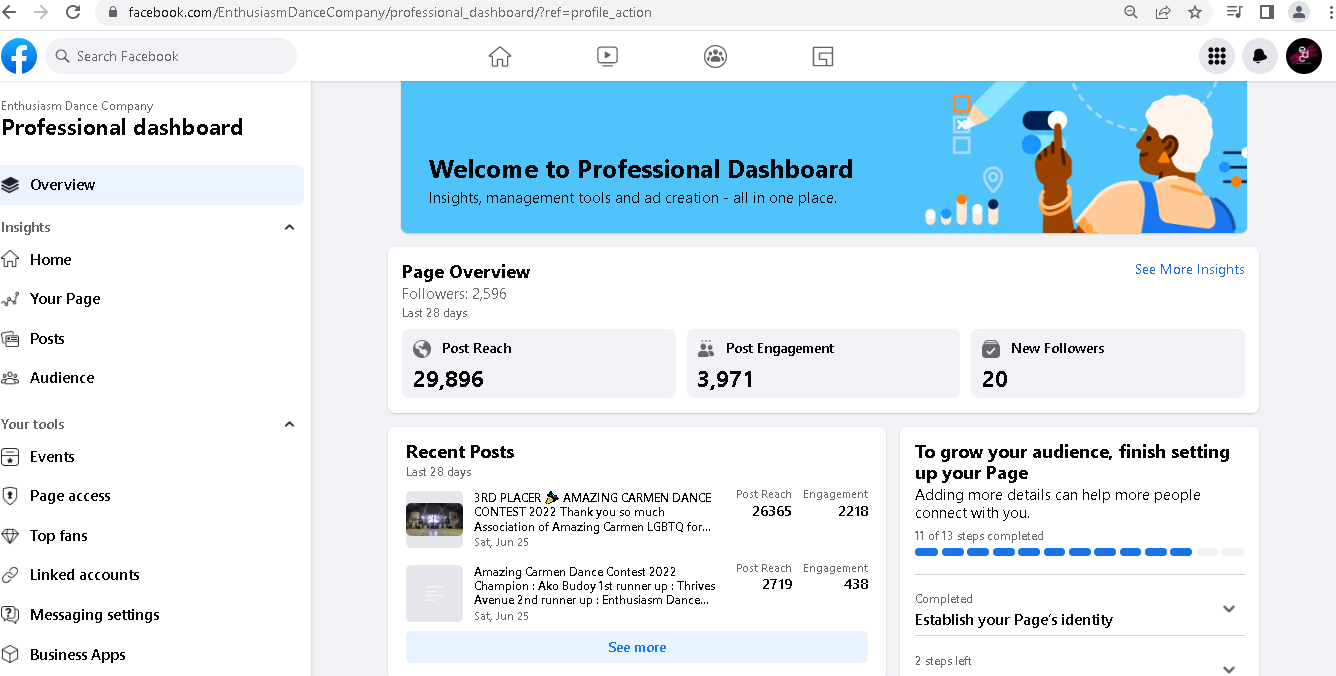Click the Post Reach globe icon
This screenshot has height=676, width=1336.
coord(422,349)
